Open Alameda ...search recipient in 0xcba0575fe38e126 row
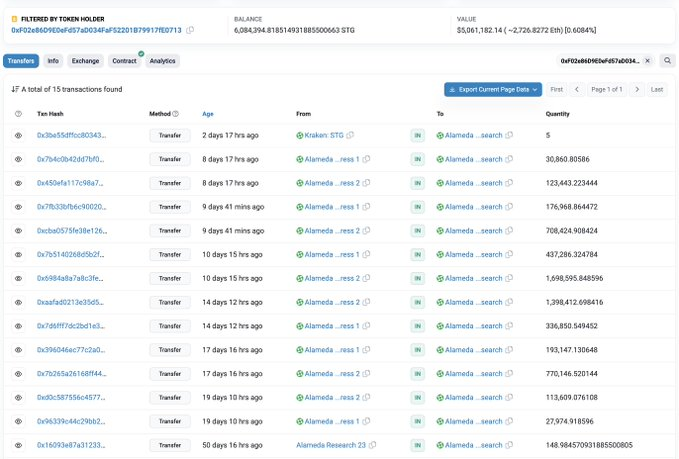This screenshot has width=679, height=459. 473,230
